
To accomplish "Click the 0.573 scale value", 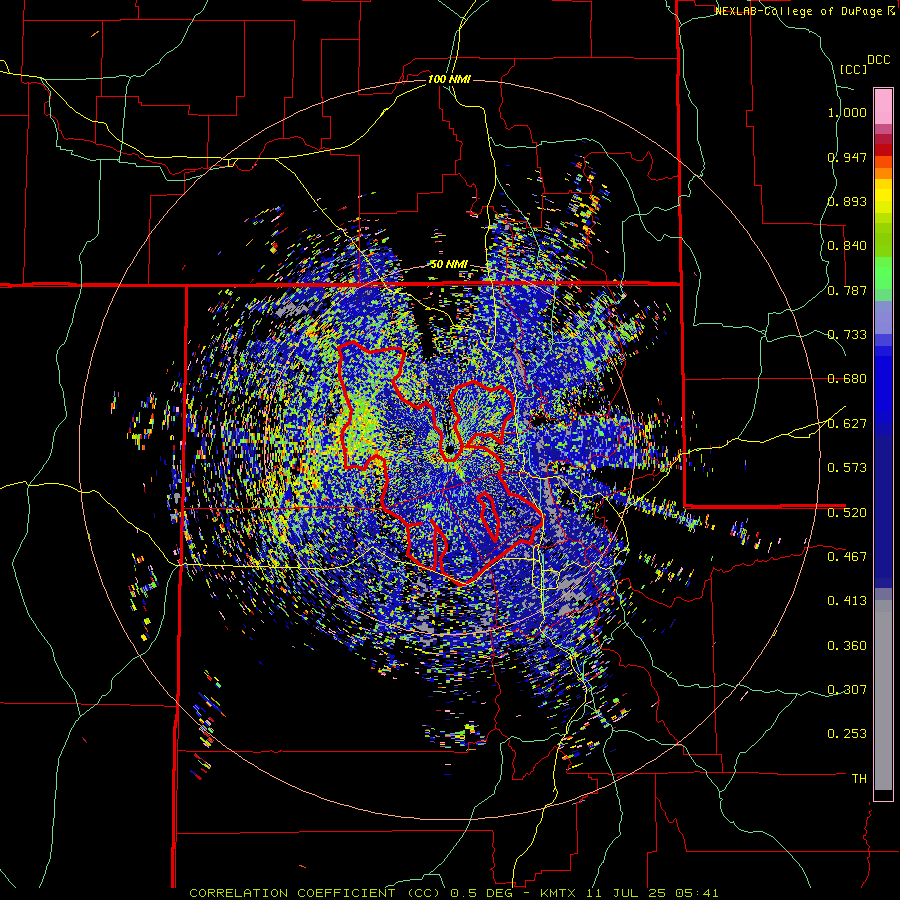I will 847,468.
